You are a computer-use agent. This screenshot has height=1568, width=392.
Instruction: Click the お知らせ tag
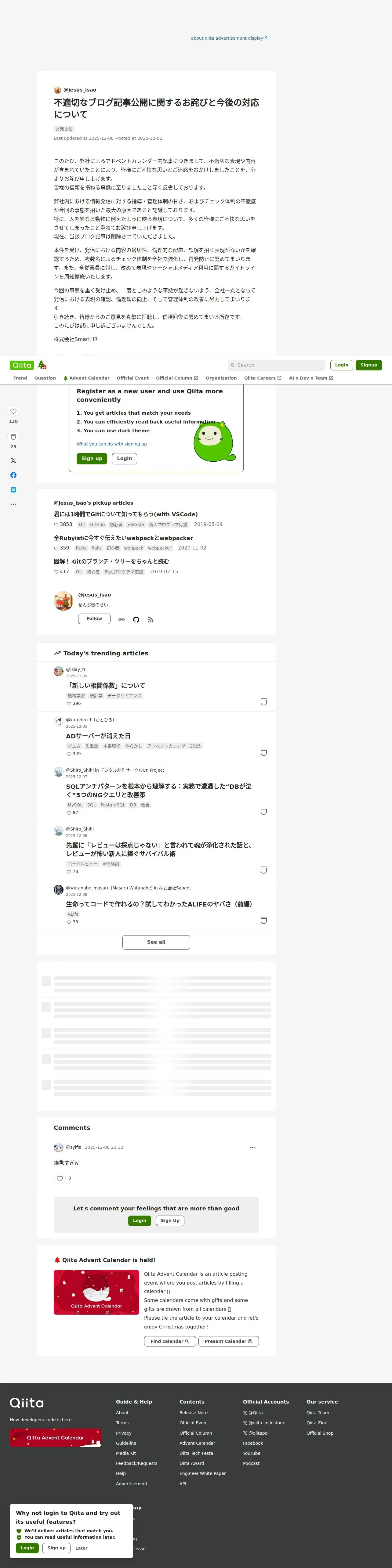pyautogui.click(x=64, y=129)
